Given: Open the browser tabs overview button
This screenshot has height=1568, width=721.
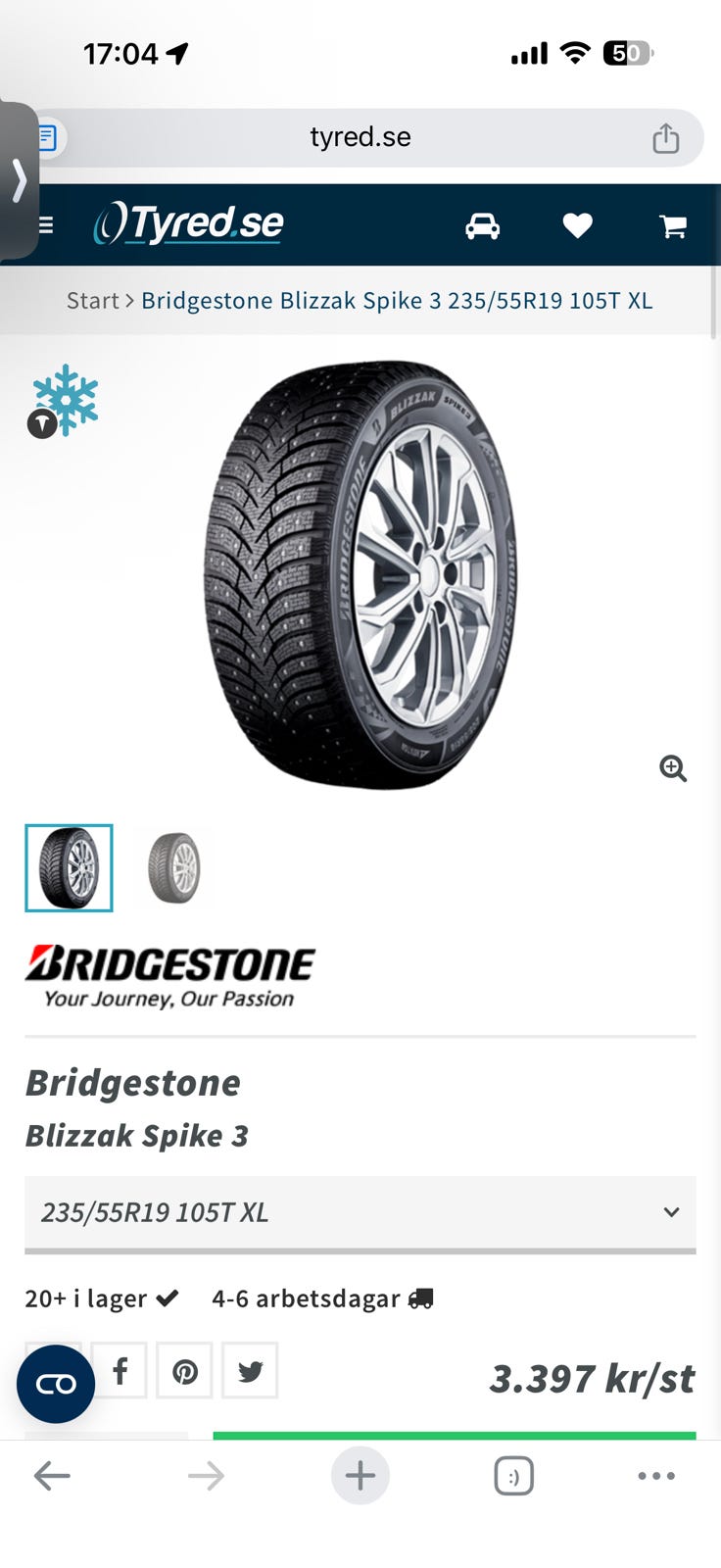Looking at the screenshot, I should point(514,1476).
